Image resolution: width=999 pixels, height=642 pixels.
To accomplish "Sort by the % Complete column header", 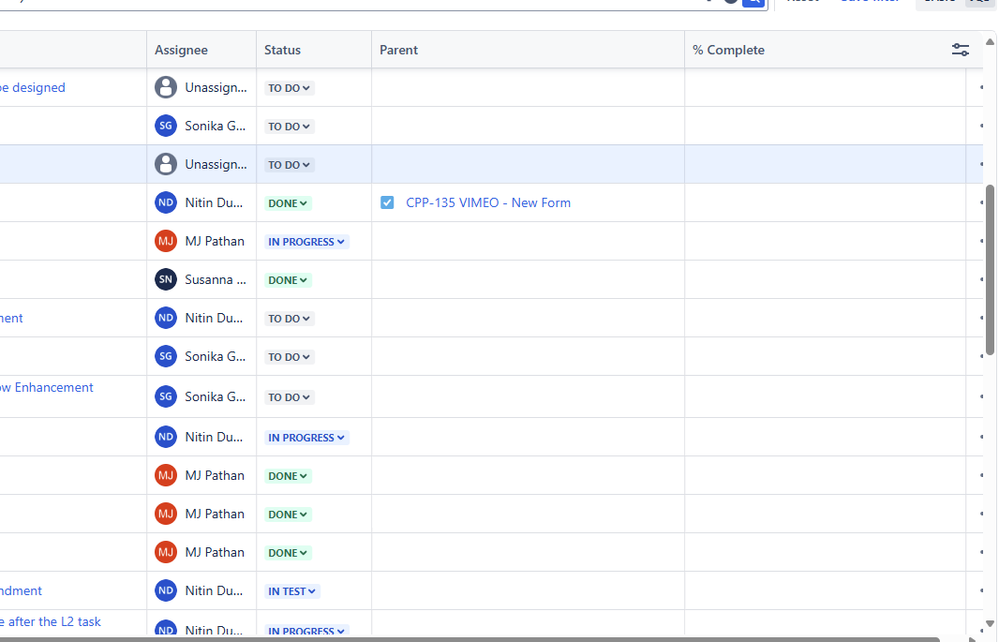I will (728, 50).
